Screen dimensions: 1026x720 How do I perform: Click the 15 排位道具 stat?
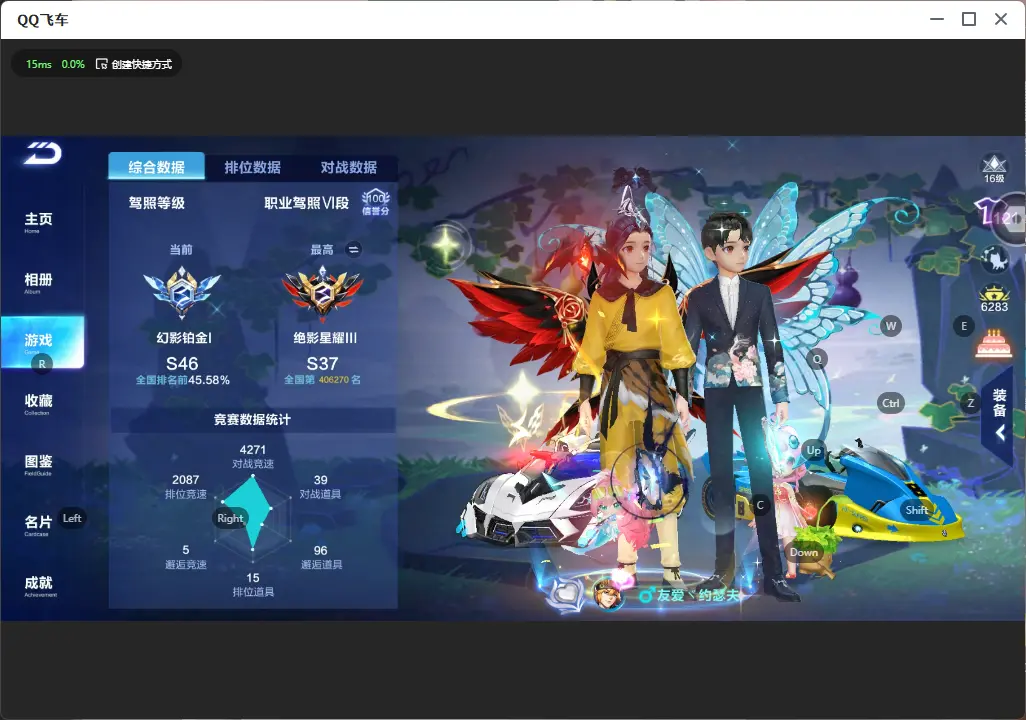(x=253, y=585)
